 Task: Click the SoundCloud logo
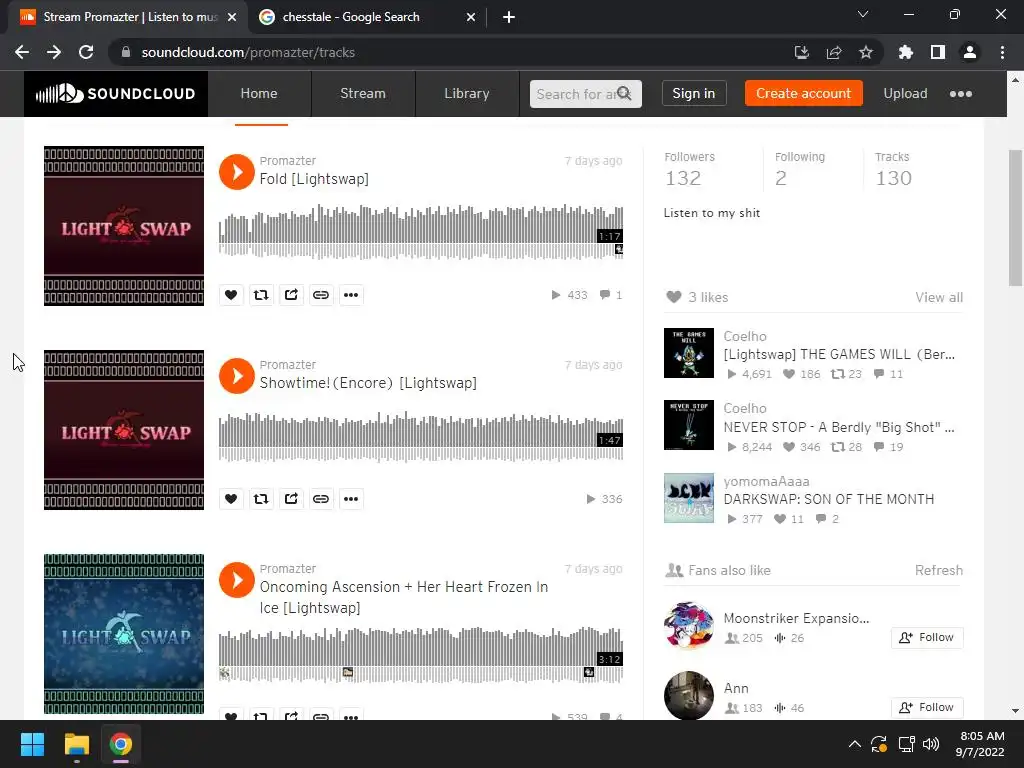[x=116, y=94]
